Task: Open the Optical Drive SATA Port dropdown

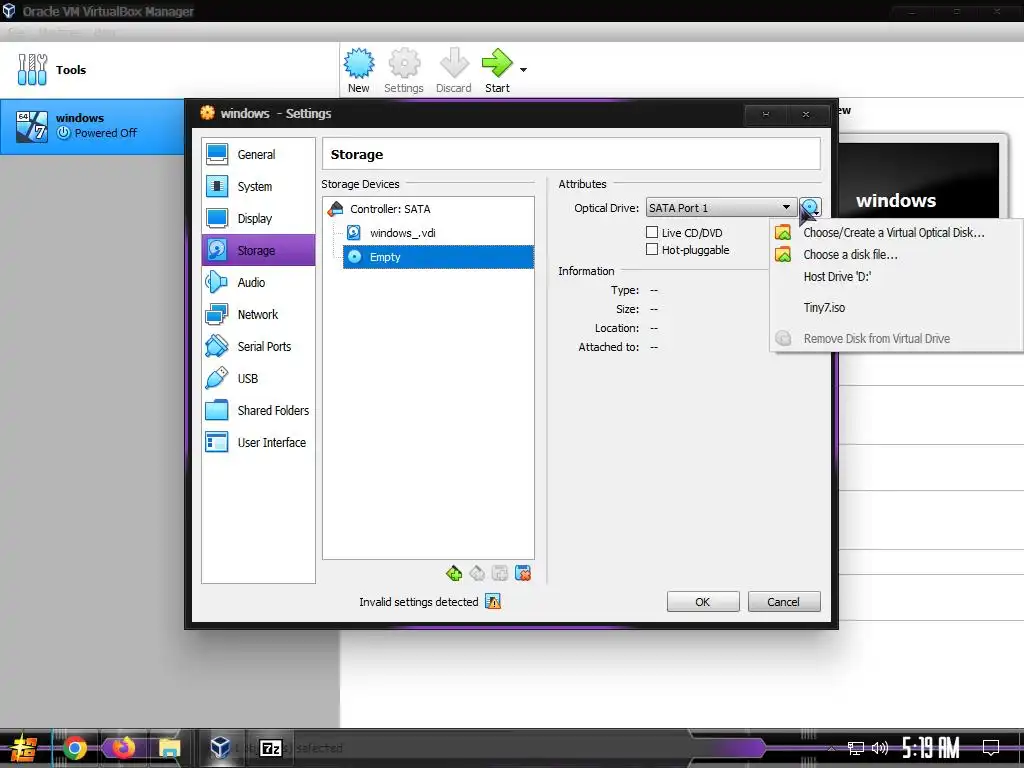Action: [721, 208]
